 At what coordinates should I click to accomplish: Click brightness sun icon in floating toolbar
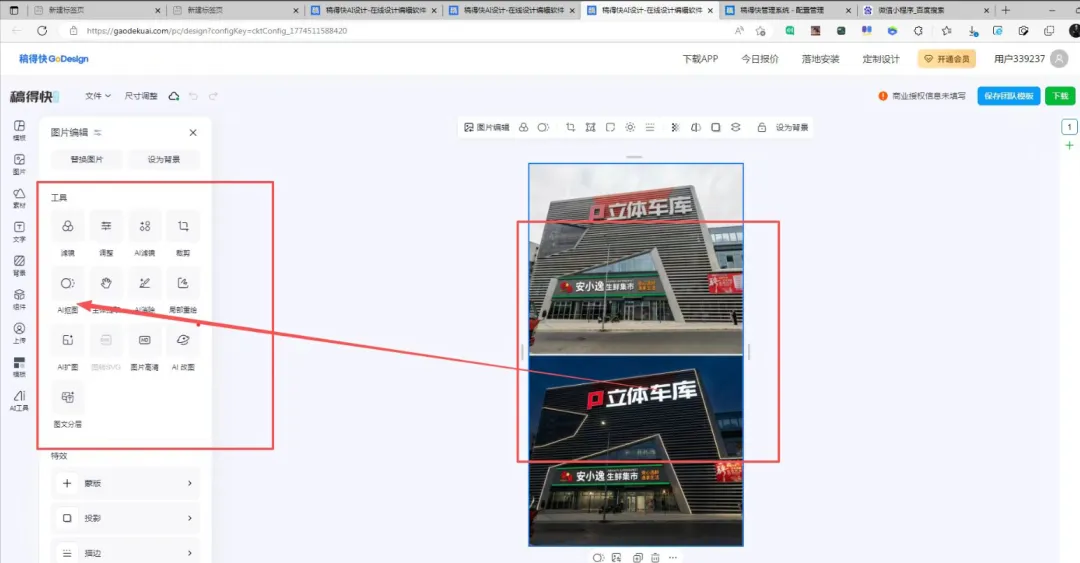click(630, 127)
